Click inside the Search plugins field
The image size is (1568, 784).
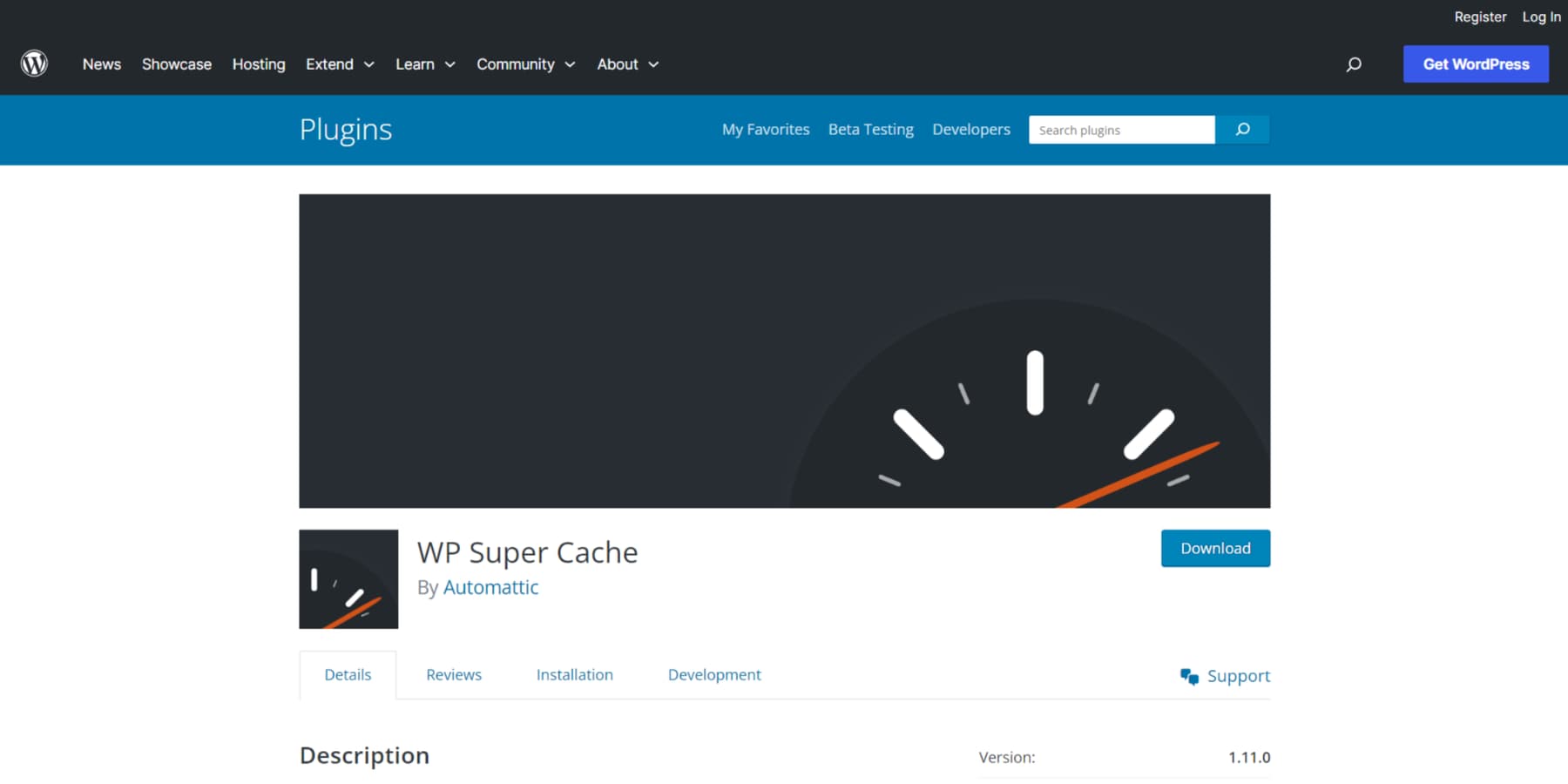[x=1121, y=129]
